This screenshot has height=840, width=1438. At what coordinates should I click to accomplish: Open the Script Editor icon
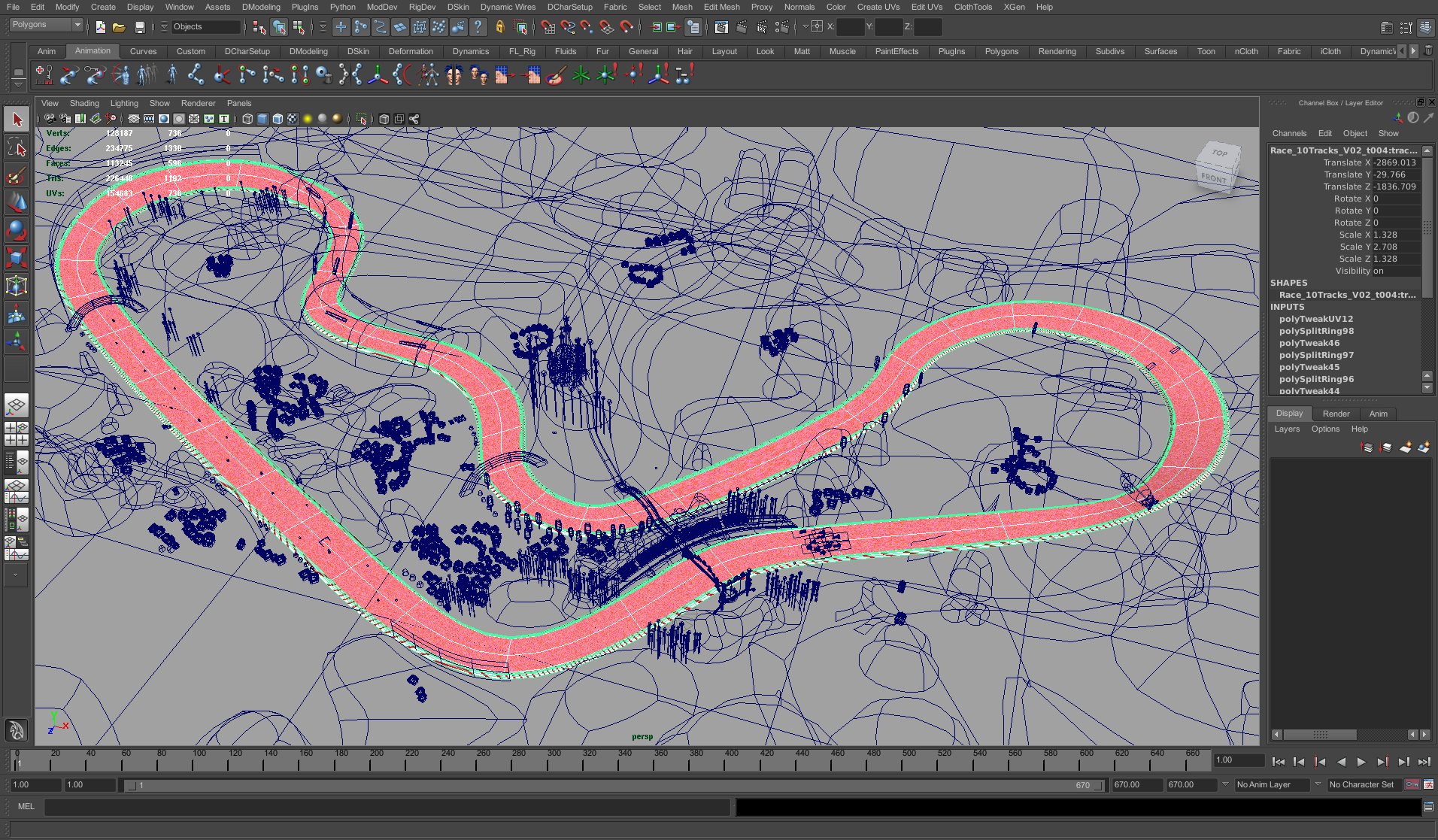click(1427, 807)
